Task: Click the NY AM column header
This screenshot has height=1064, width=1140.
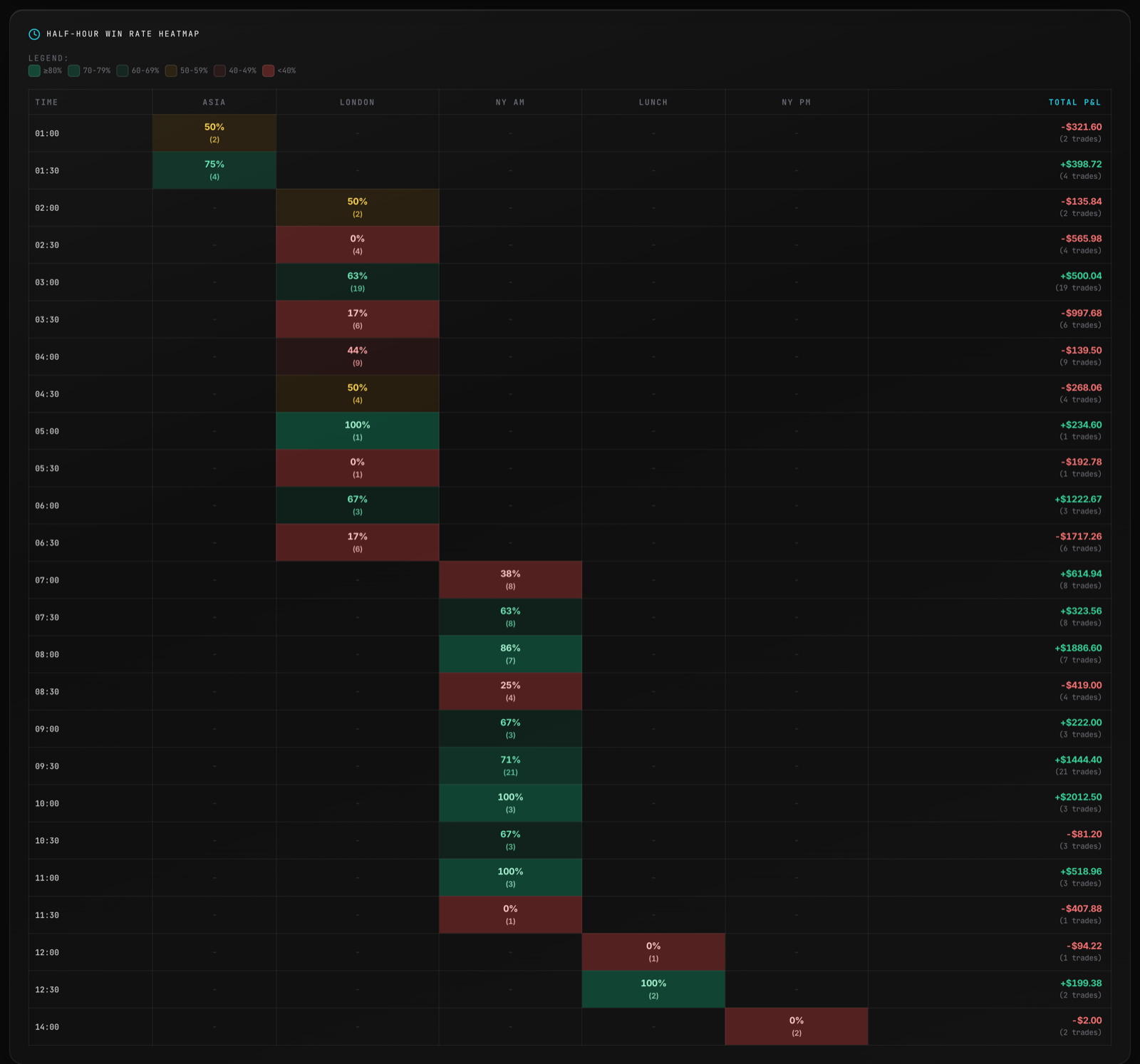Action: 510,103
